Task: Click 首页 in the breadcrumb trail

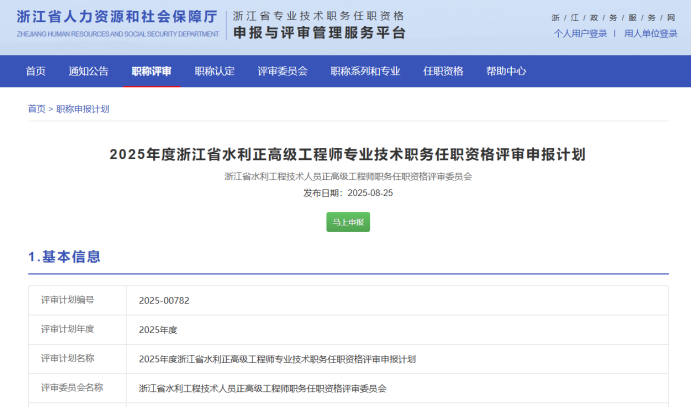Action: tap(36, 108)
